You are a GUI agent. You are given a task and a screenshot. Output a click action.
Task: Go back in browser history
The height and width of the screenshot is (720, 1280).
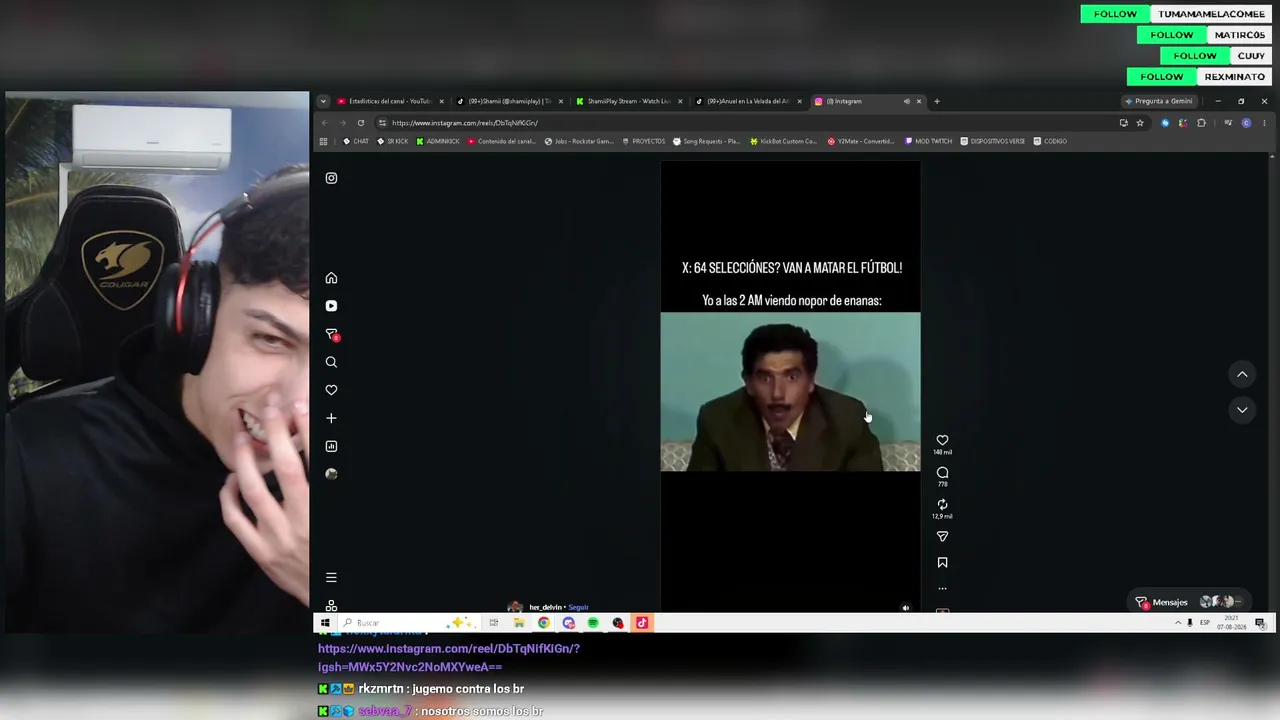(x=324, y=123)
